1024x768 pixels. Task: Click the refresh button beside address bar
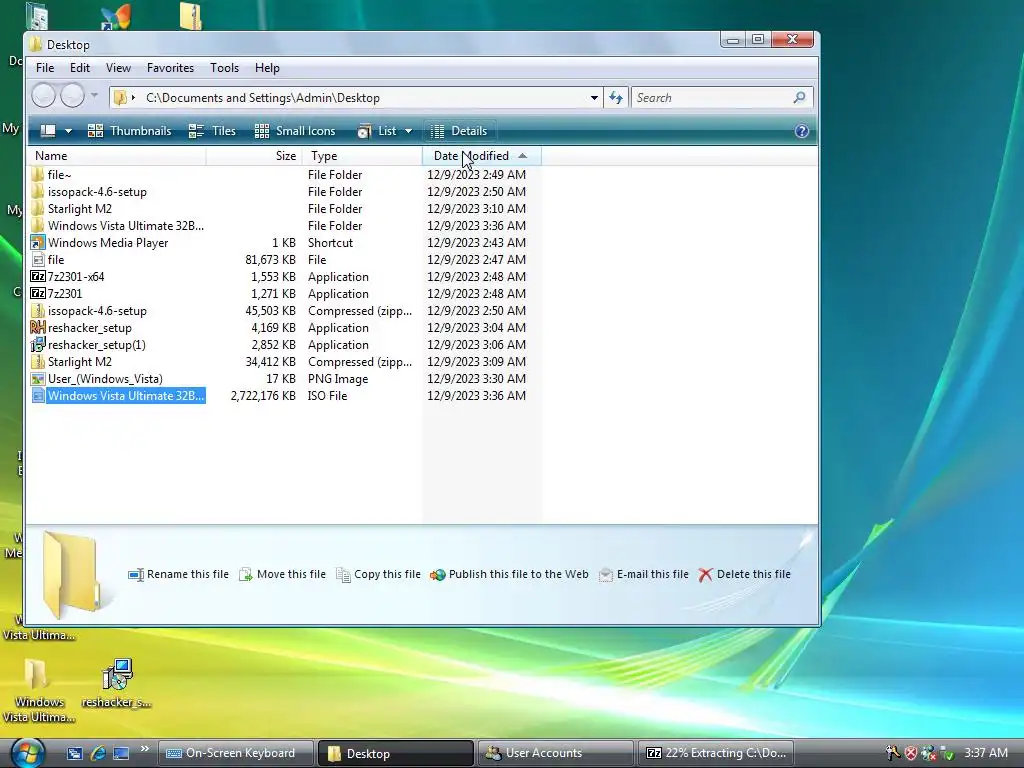pos(616,98)
